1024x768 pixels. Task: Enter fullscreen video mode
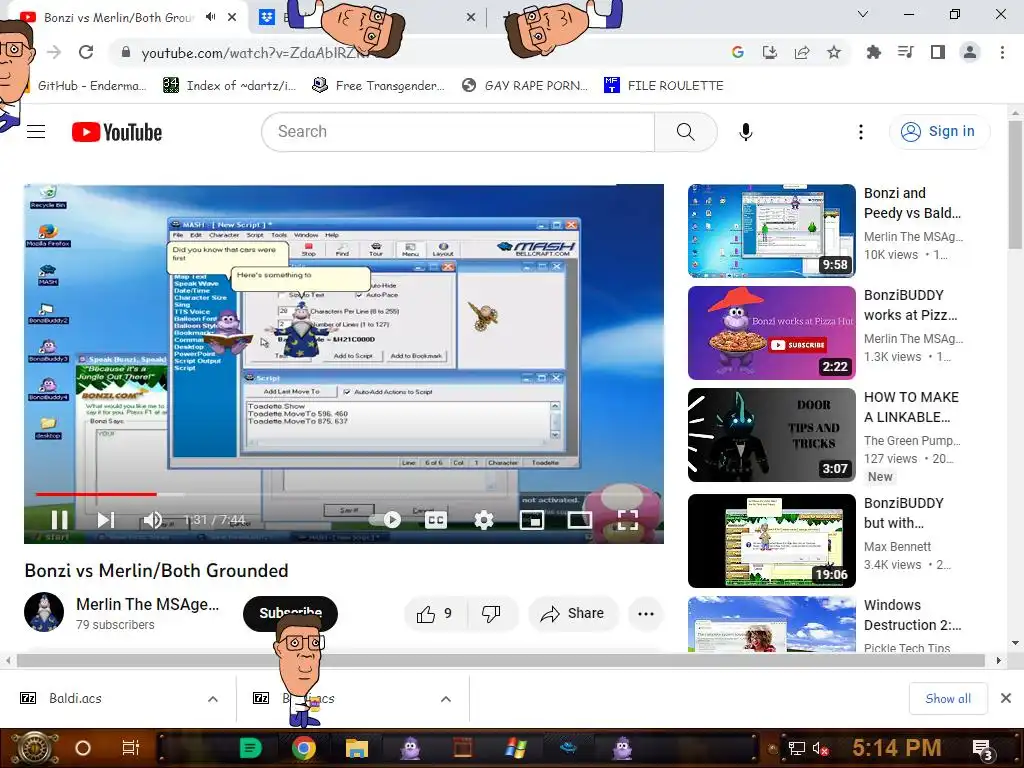coord(628,520)
